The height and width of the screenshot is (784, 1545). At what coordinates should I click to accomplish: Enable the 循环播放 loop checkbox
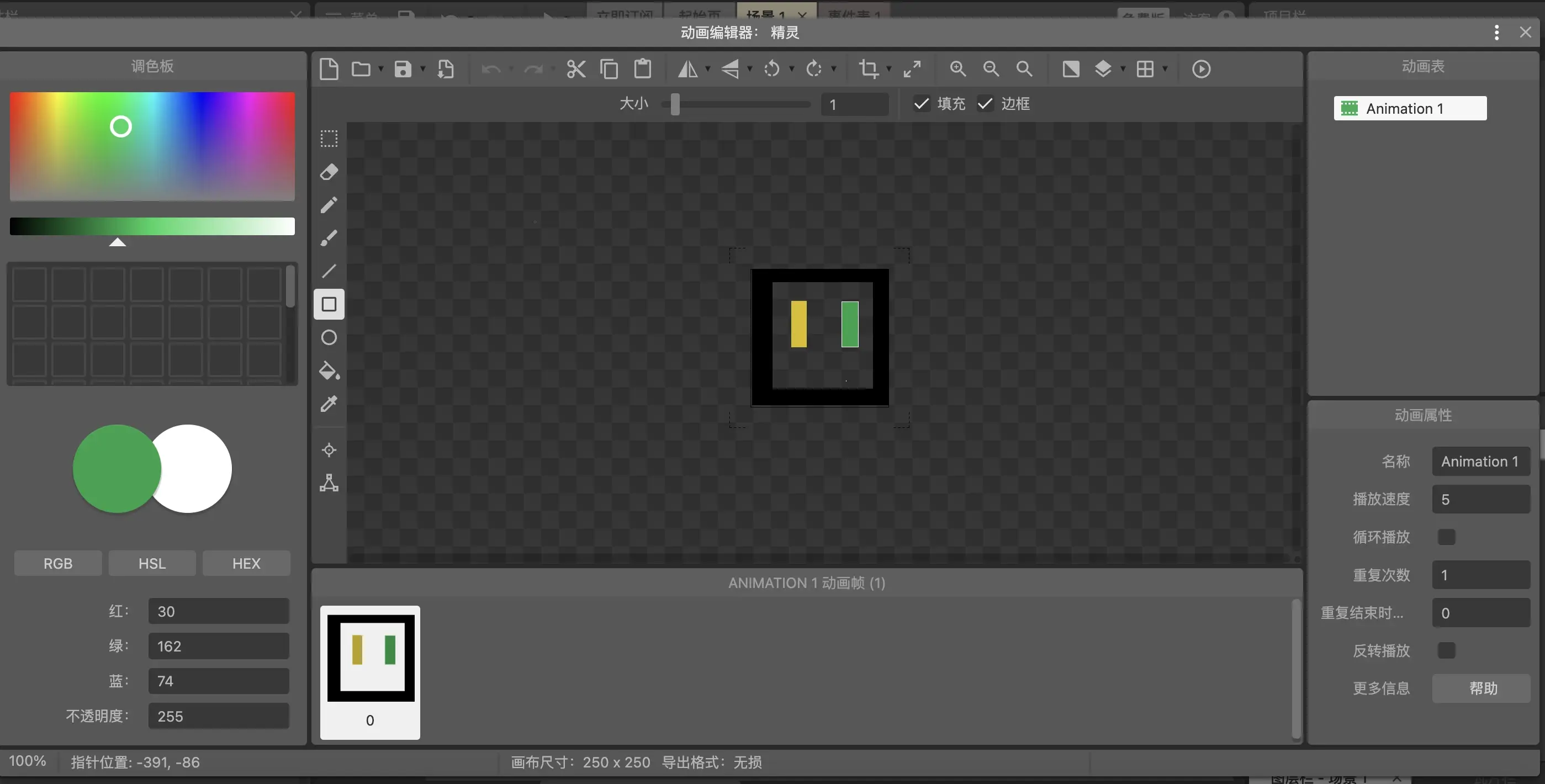1446,537
